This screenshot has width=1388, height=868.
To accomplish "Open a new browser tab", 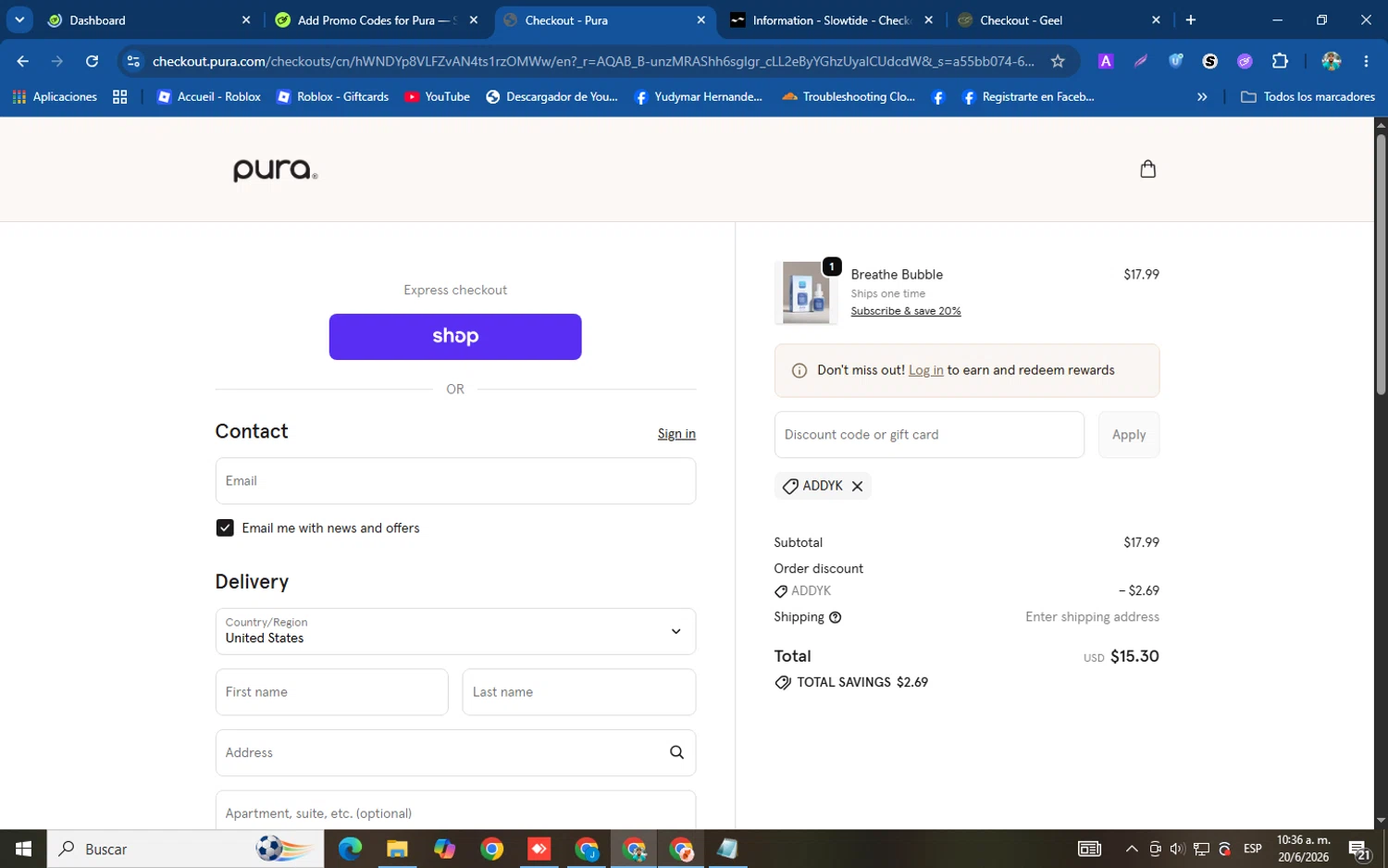I will (x=1191, y=19).
